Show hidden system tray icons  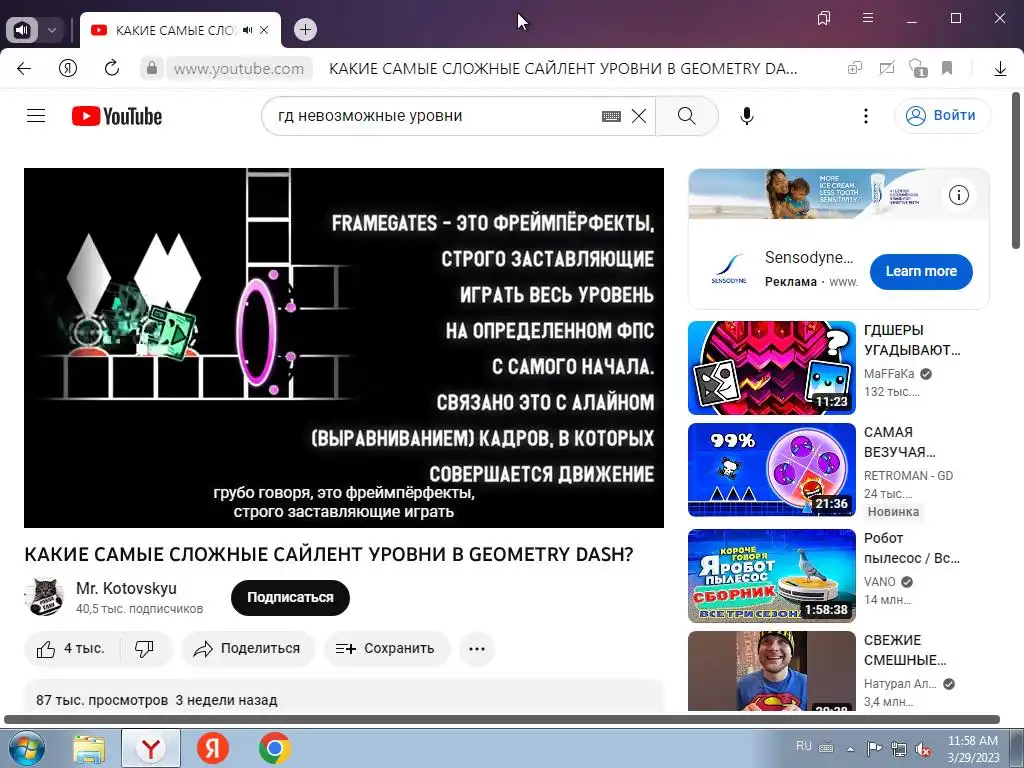(x=850, y=748)
